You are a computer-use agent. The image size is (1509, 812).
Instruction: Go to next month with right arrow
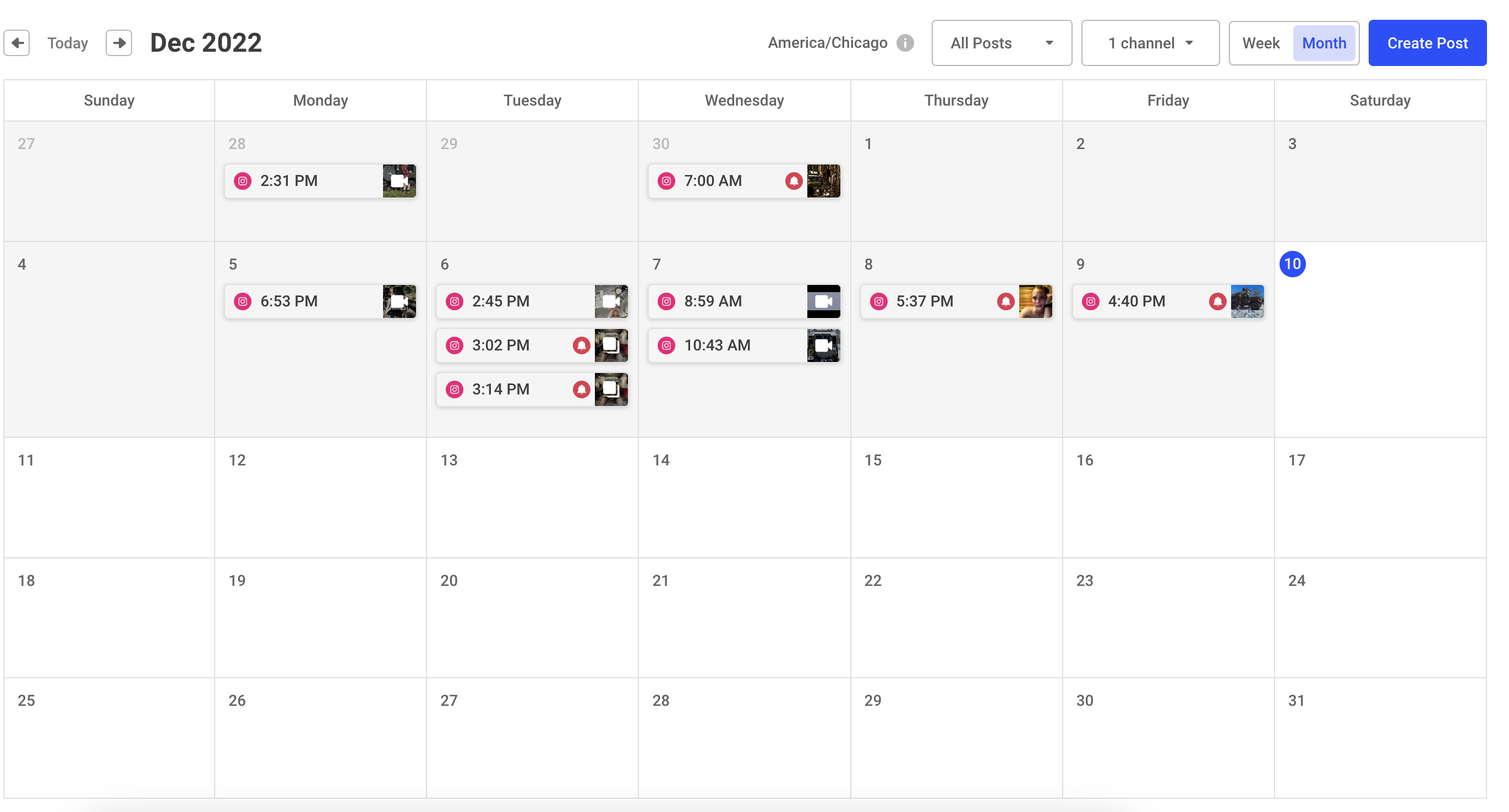(119, 43)
